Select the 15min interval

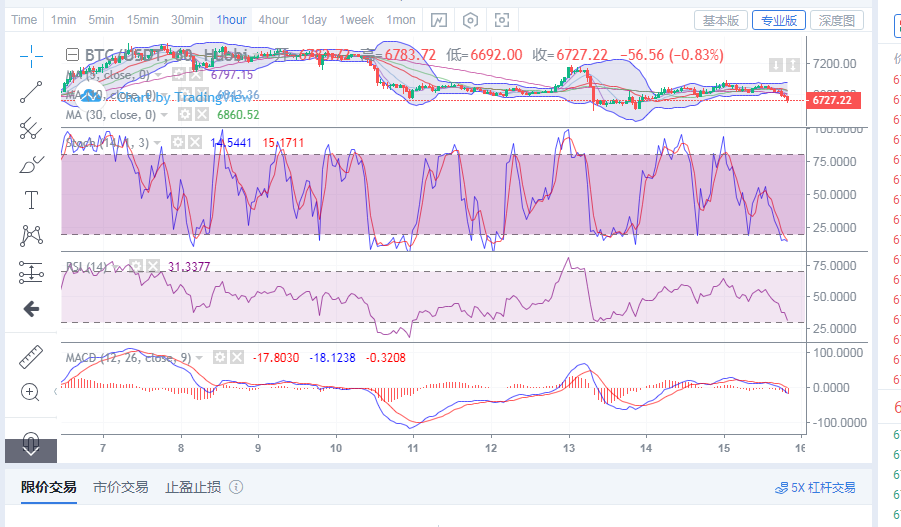(143, 20)
